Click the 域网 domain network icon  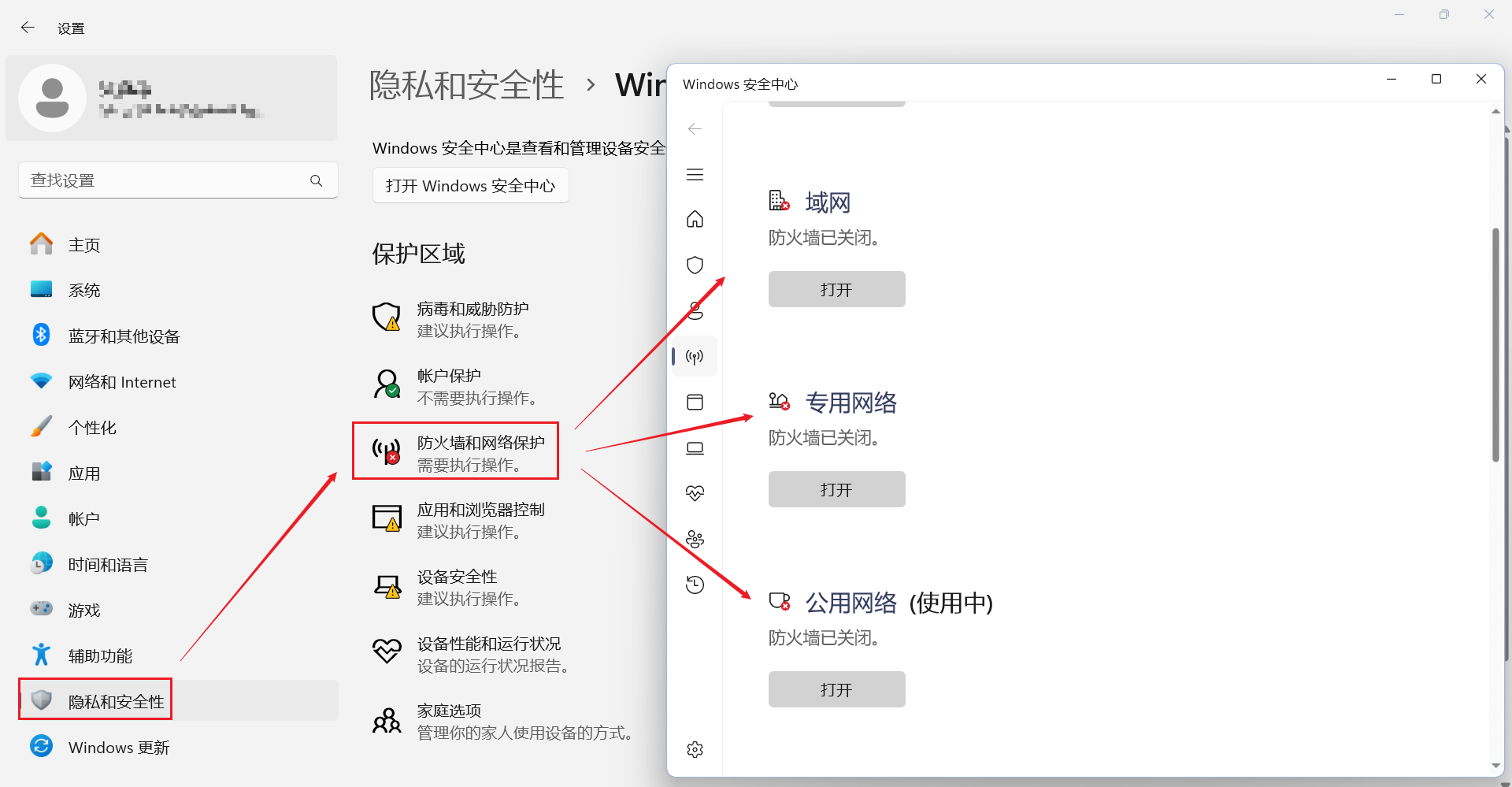[779, 201]
